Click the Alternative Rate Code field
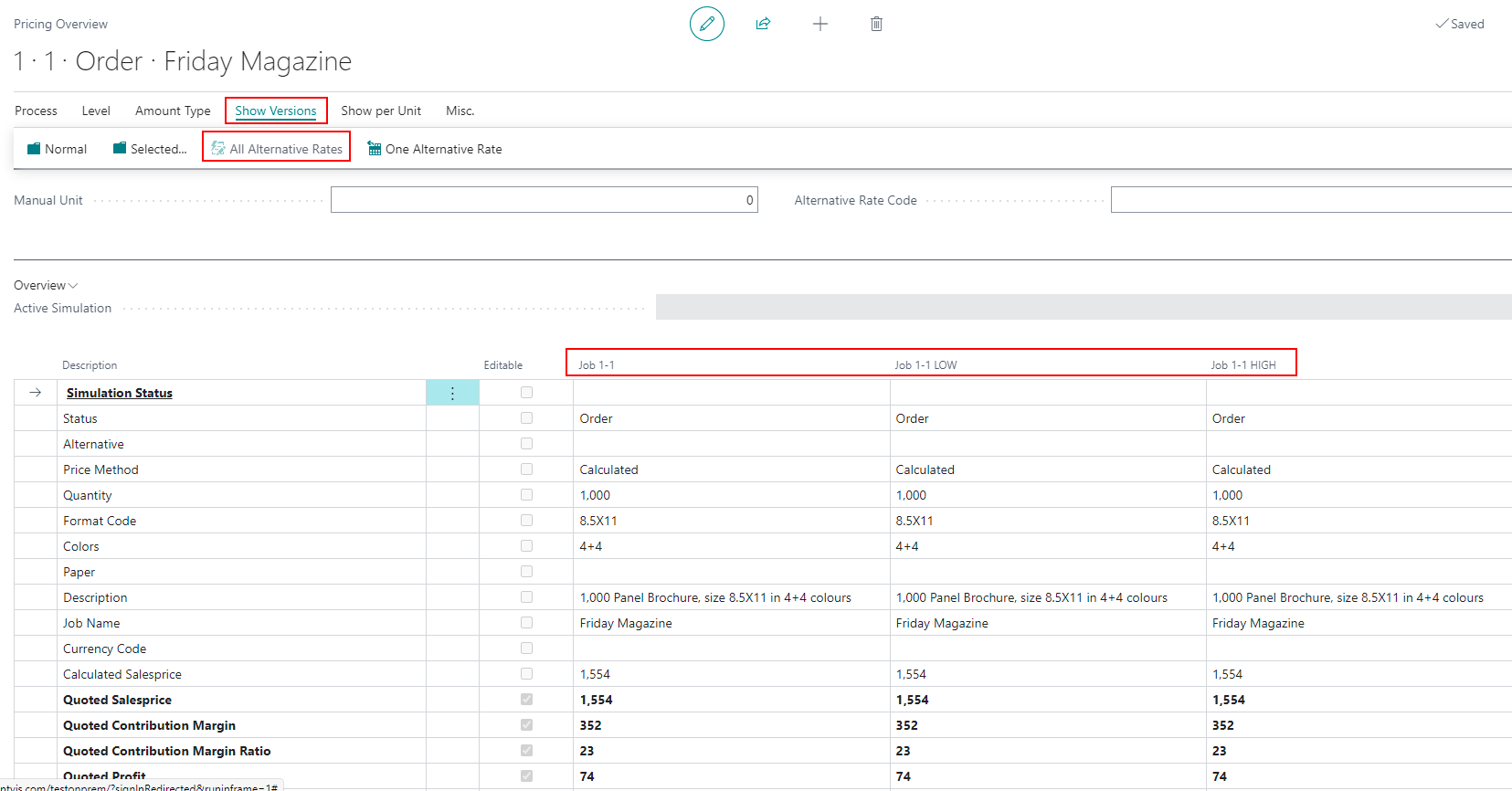The height and width of the screenshot is (791, 1512). [1311, 200]
